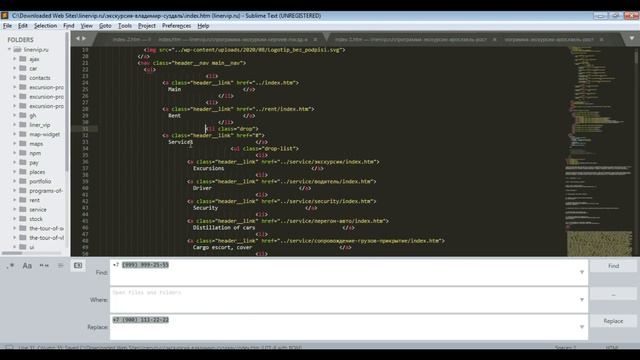Select the programs-of- folder label
The height and width of the screenshot is (360, 640).
tap(46, 191)
